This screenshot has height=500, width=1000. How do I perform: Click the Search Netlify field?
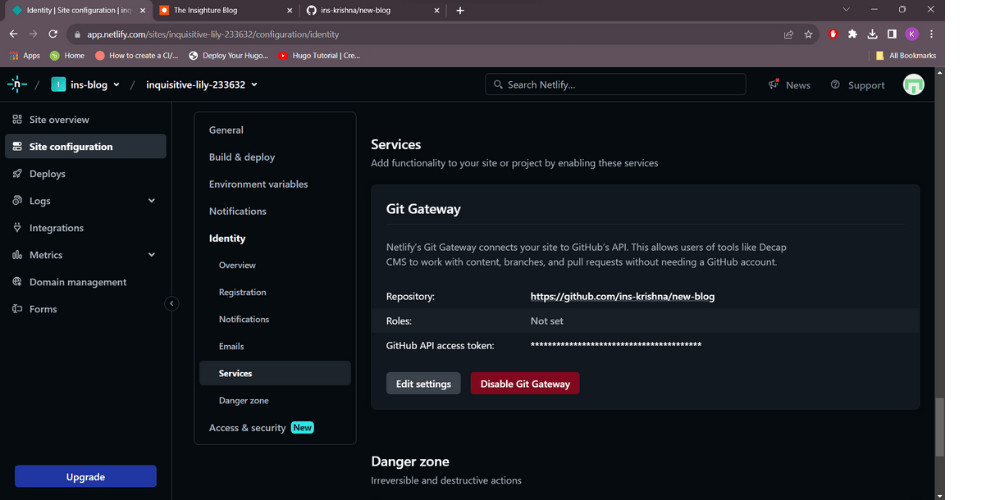tap(615, 84)
